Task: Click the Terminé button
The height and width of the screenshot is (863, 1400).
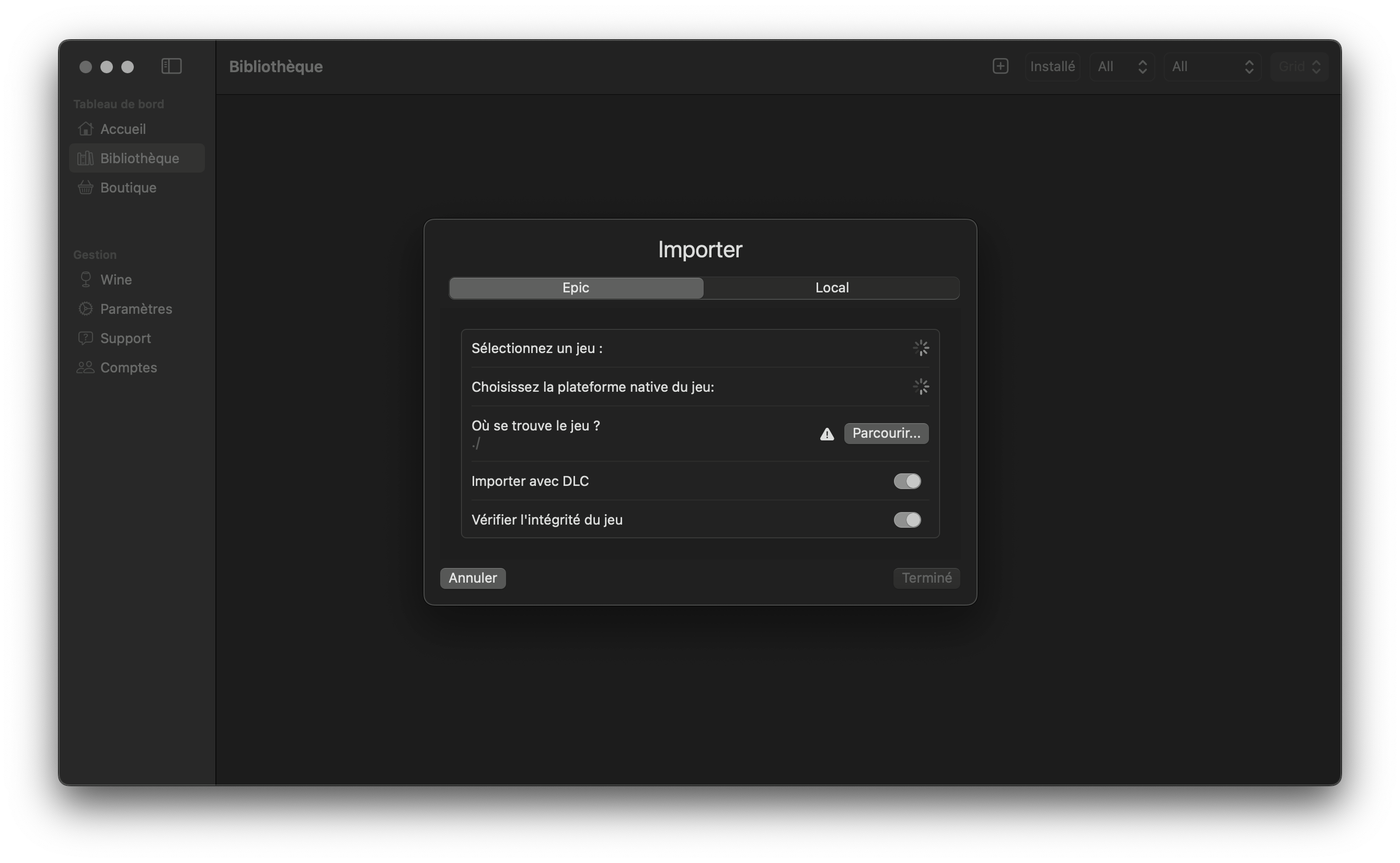Action: pos(926,578)
